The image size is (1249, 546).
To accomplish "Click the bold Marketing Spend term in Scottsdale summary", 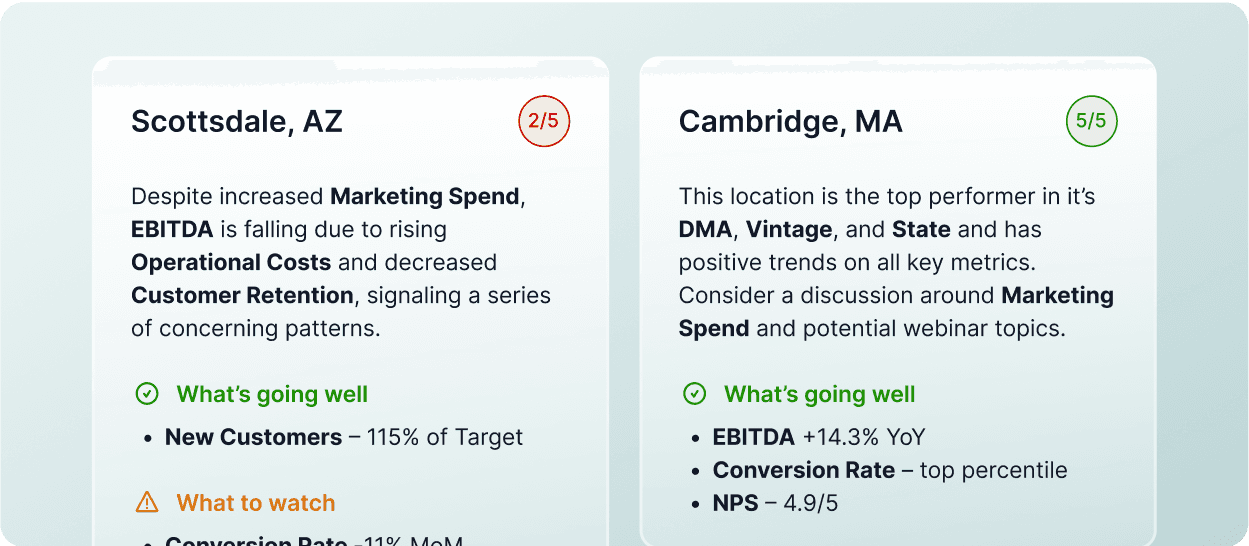I will 425,196.
